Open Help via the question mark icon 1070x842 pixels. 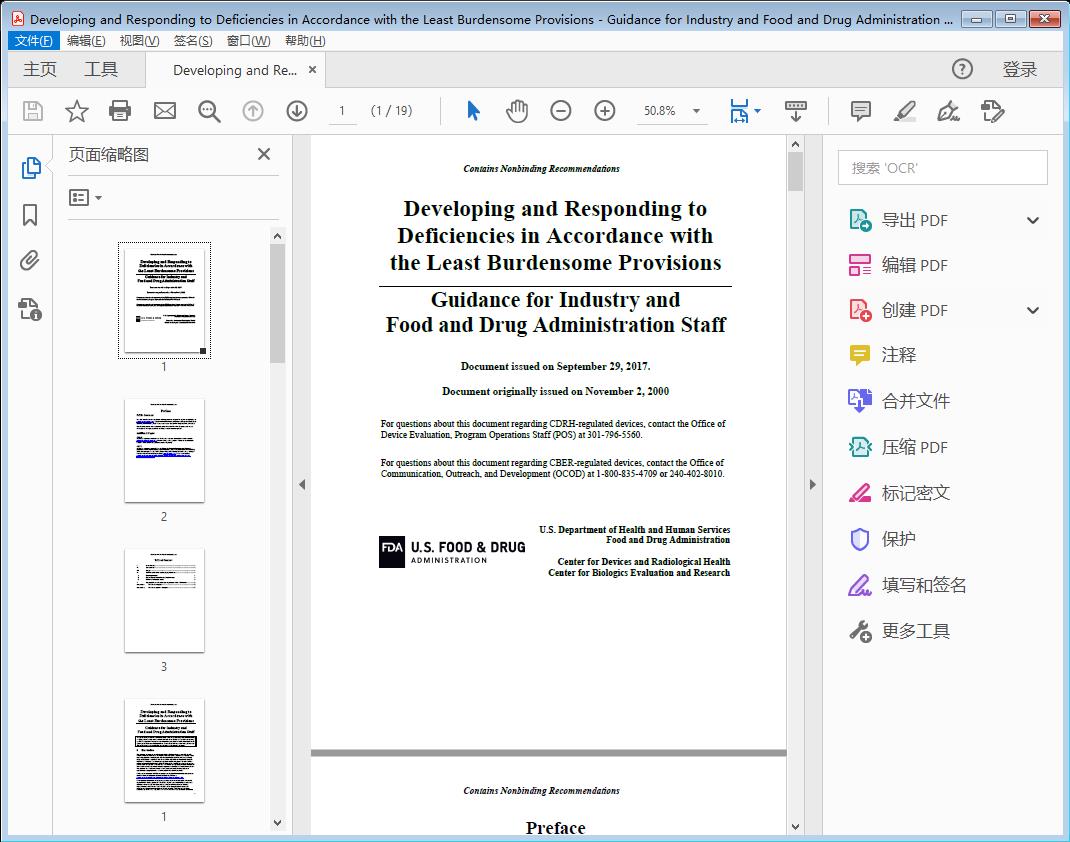(962, 69)
